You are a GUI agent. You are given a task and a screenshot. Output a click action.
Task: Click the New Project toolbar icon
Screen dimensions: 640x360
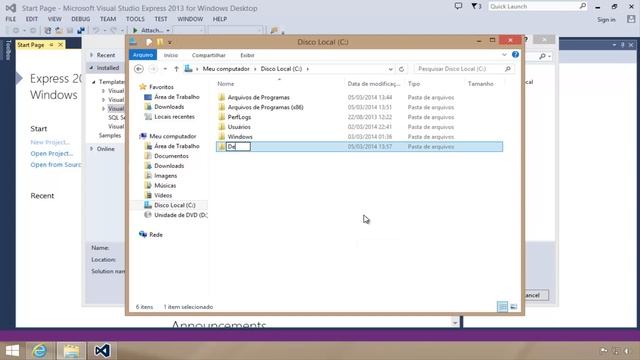pos(48,31)
